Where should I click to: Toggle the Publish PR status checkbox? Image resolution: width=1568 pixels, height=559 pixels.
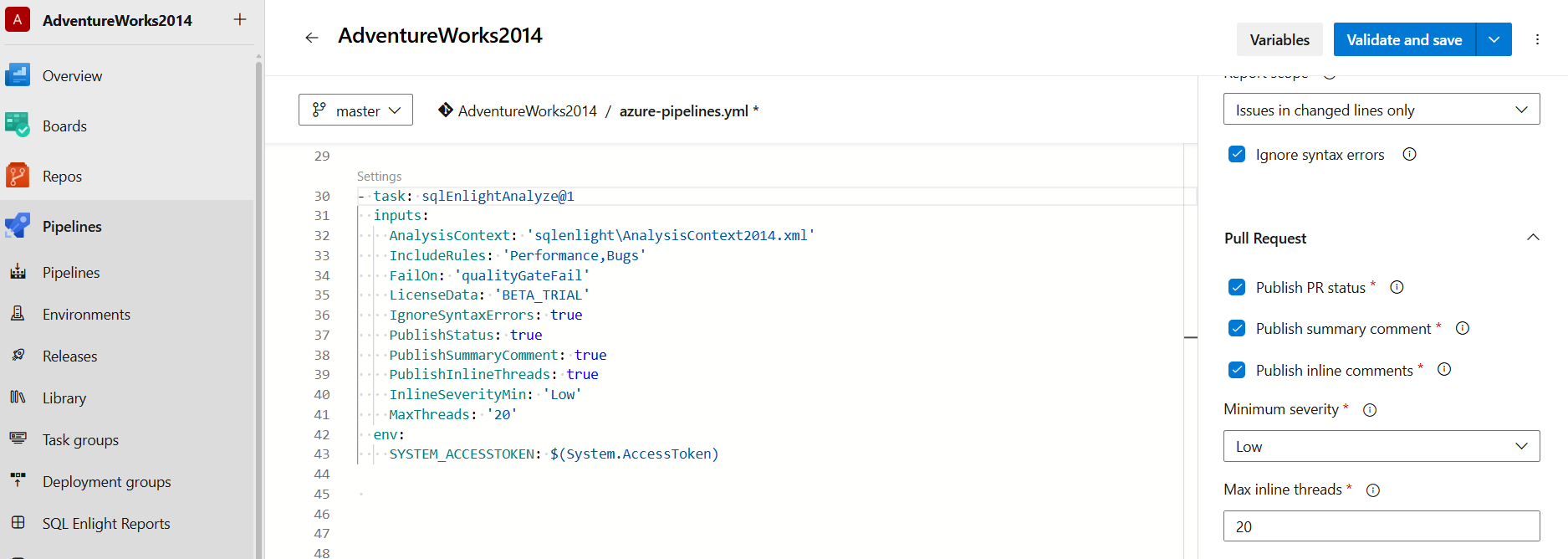(x=1237, y=287)
